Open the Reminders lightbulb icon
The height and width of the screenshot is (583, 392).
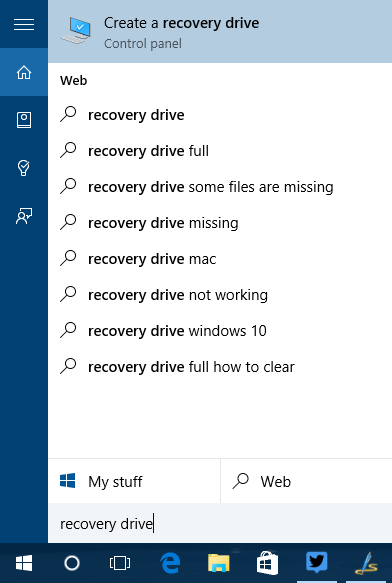24,168
